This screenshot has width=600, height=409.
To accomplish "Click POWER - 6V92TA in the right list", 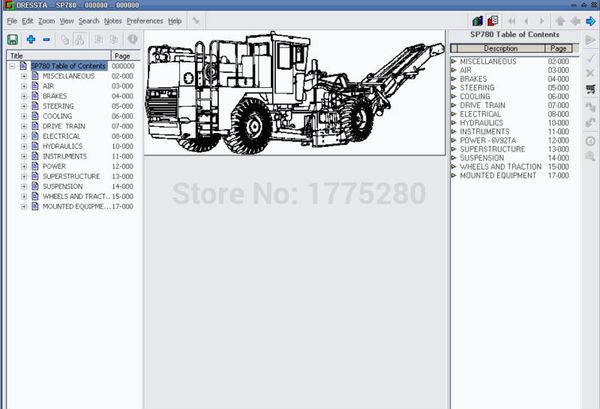I will coord(488,140).
